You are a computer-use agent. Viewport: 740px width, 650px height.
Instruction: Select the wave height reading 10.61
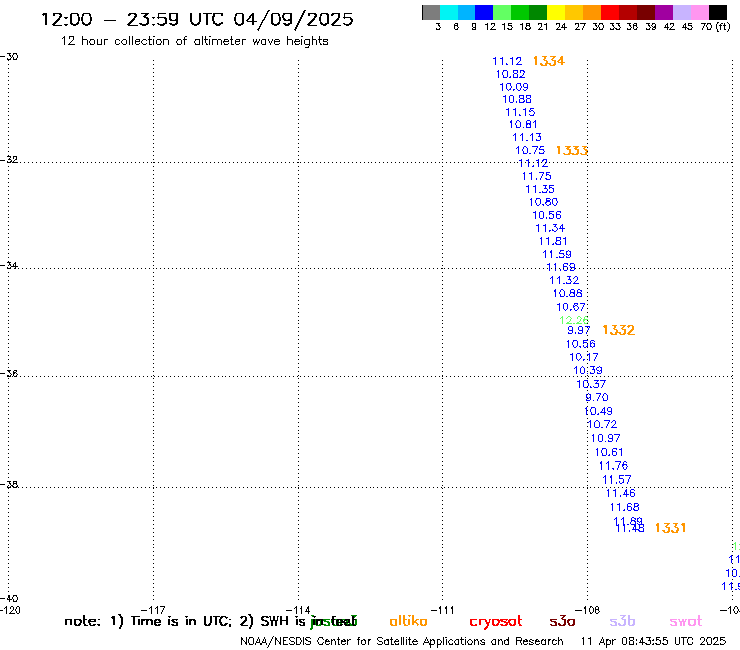coord(609,452)
